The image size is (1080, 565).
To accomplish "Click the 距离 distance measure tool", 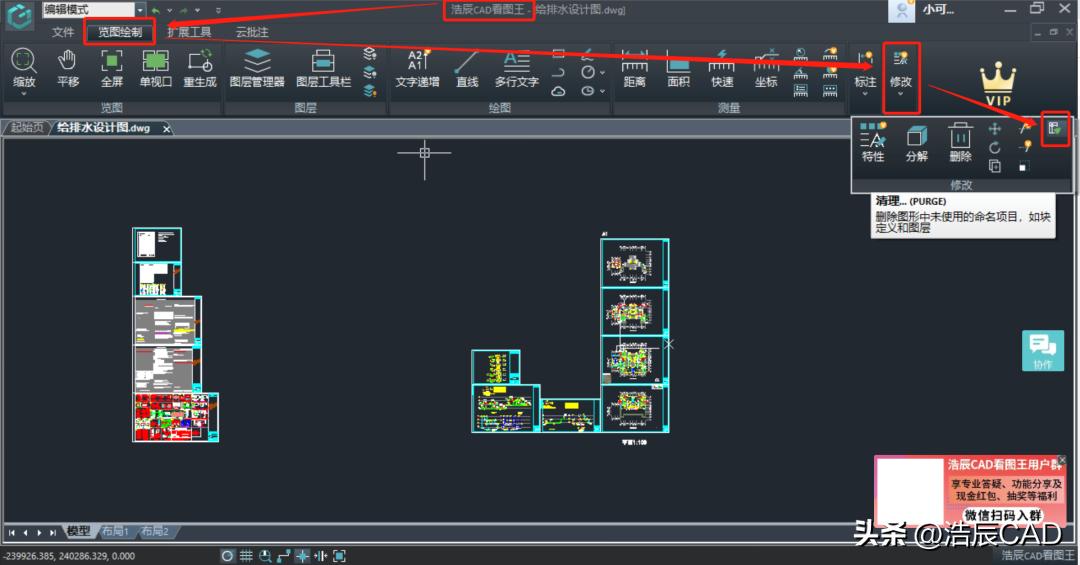I will (634, 67).
